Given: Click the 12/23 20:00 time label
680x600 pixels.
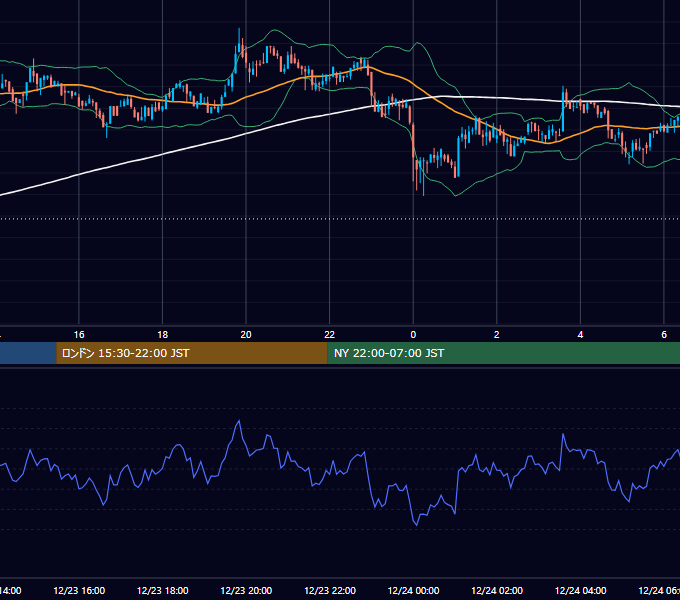Looking at the screenshot, I should click(246, 590).
